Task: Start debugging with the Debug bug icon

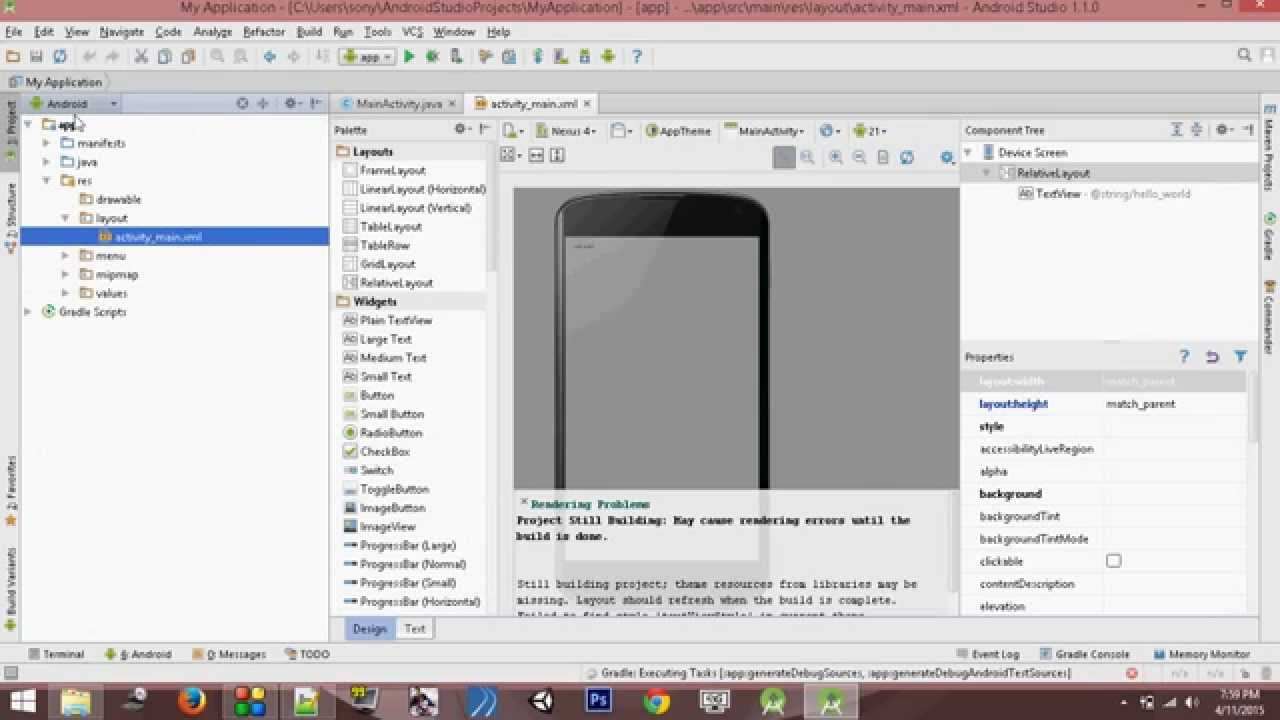Action: tap(433, 57)
